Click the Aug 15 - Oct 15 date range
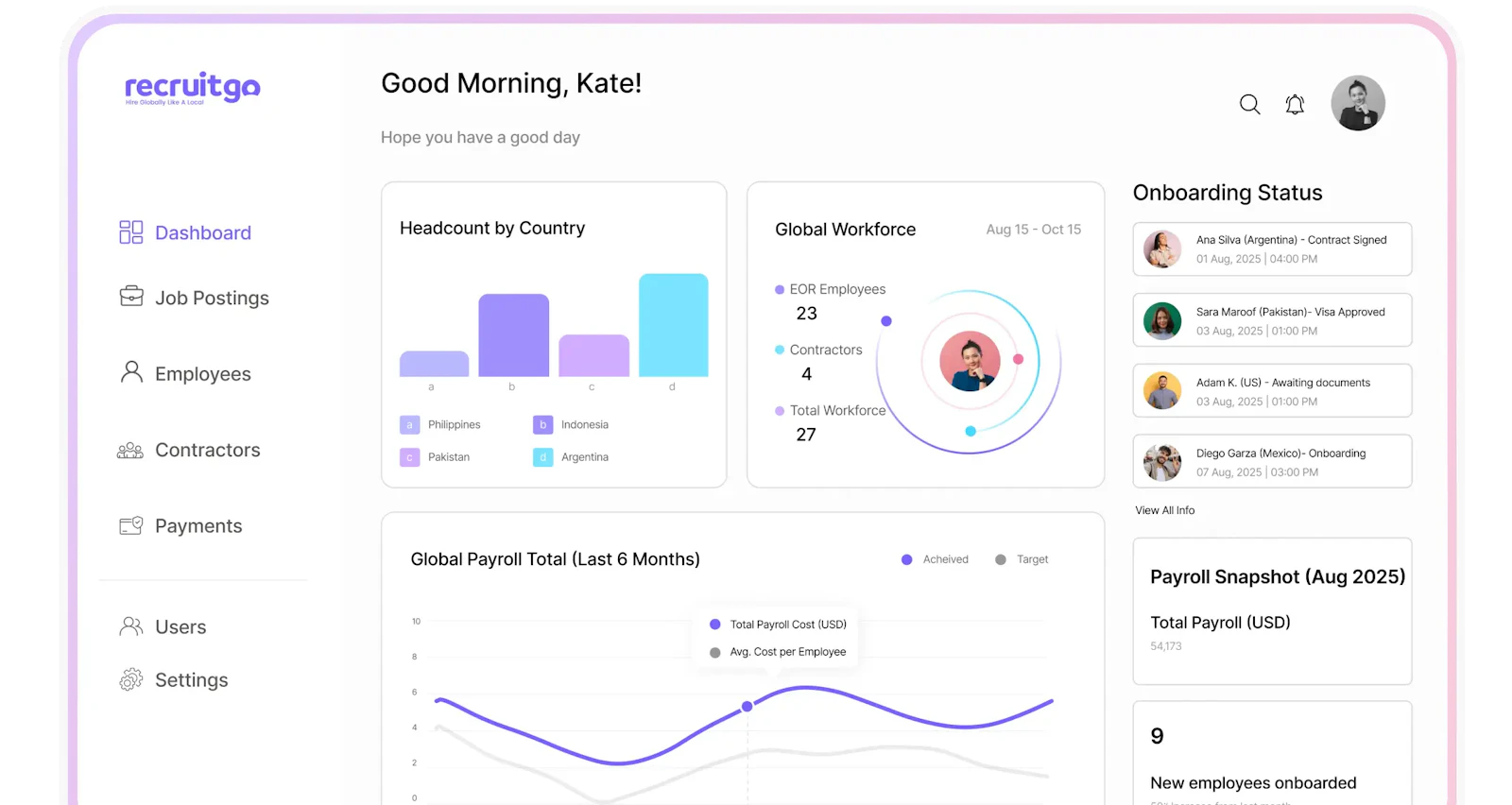 (x=1033, y=230)
